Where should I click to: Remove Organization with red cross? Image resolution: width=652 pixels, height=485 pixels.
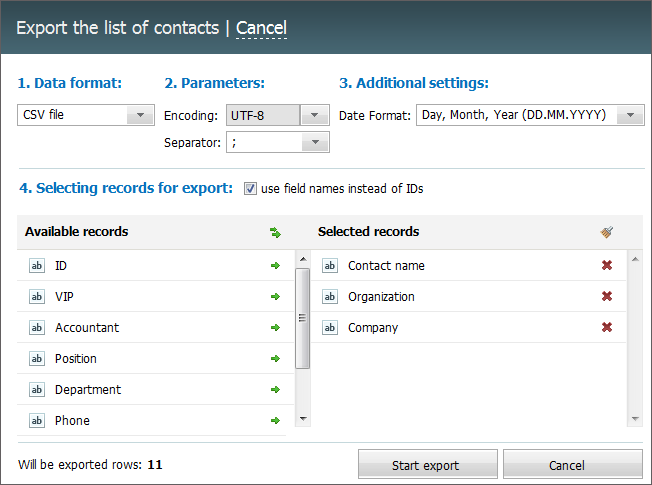point(607,296)
